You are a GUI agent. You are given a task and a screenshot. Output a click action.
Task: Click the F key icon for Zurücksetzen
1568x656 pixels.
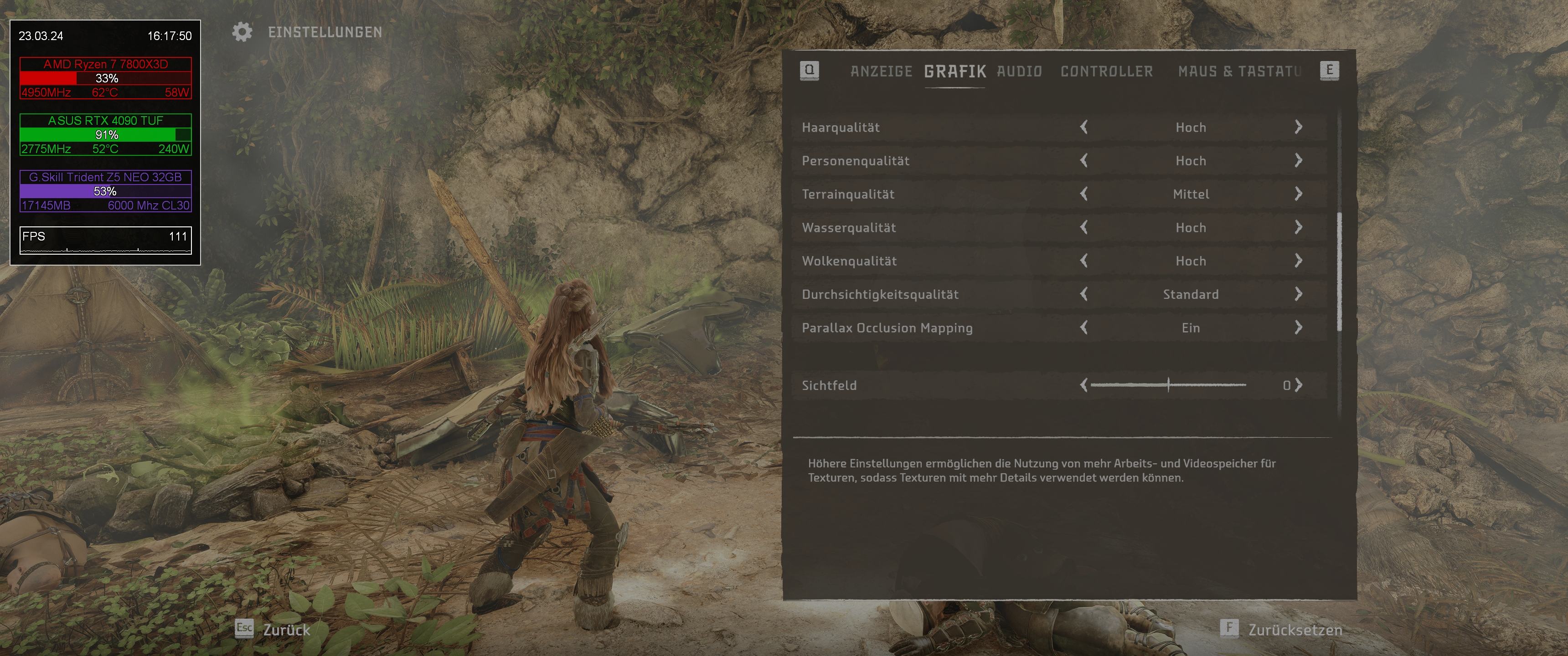pos(1229,629)
